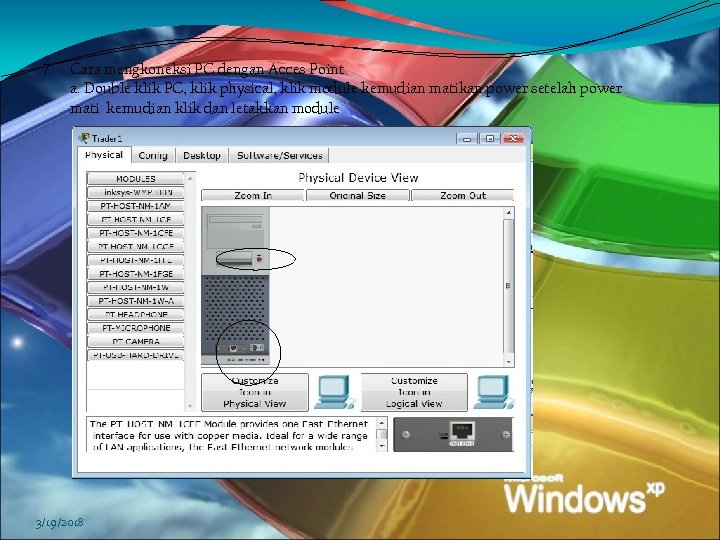This screenshot has width=720, height=540.
Task: Click the device view scroll down arrow
Action: point(508,361)
